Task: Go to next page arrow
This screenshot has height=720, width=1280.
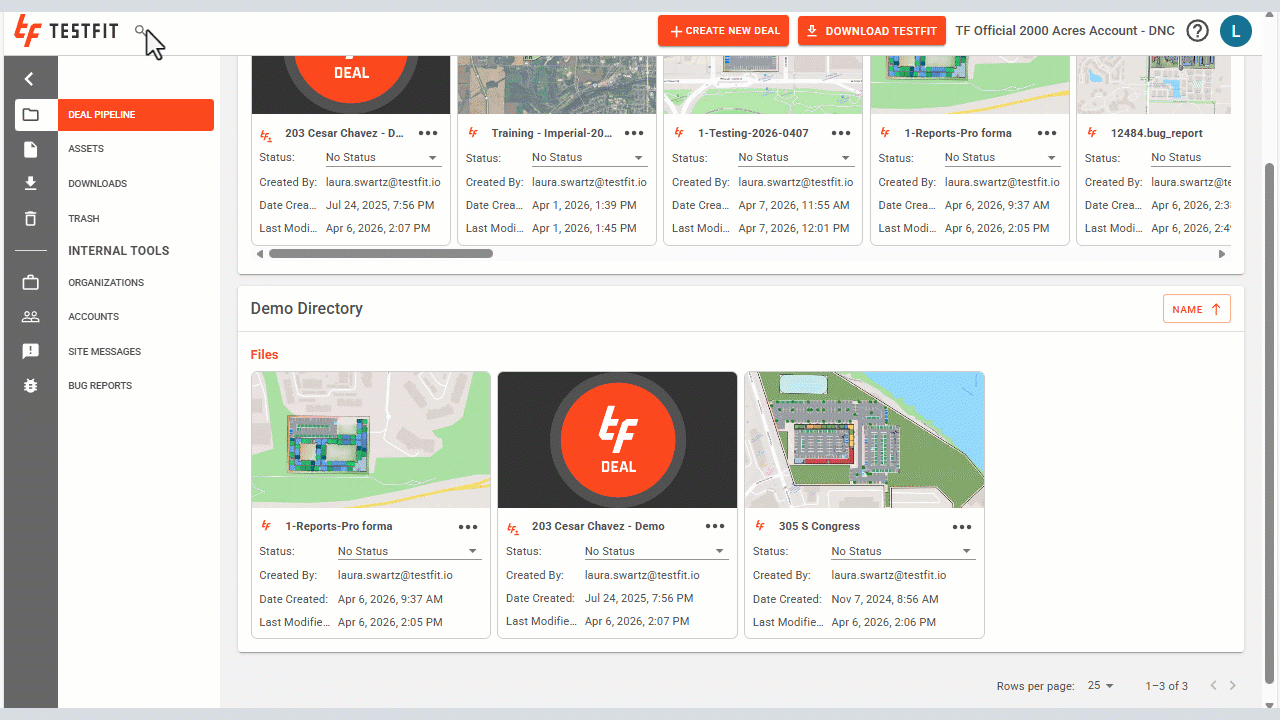Action: pyautogui.click(x=1233, y=686)
